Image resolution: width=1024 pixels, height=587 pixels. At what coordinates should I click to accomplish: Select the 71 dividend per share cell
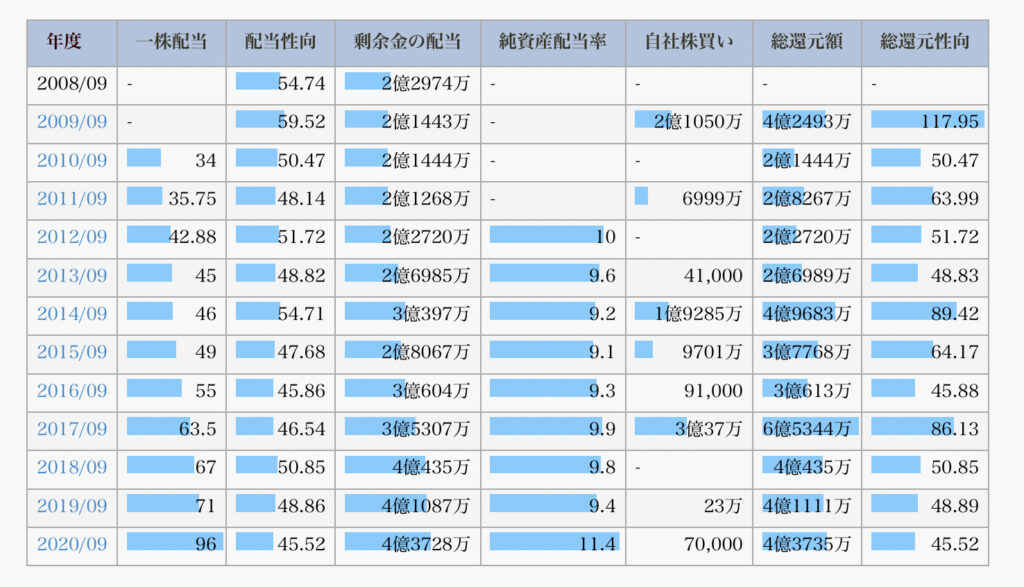(x=172, y=507)
